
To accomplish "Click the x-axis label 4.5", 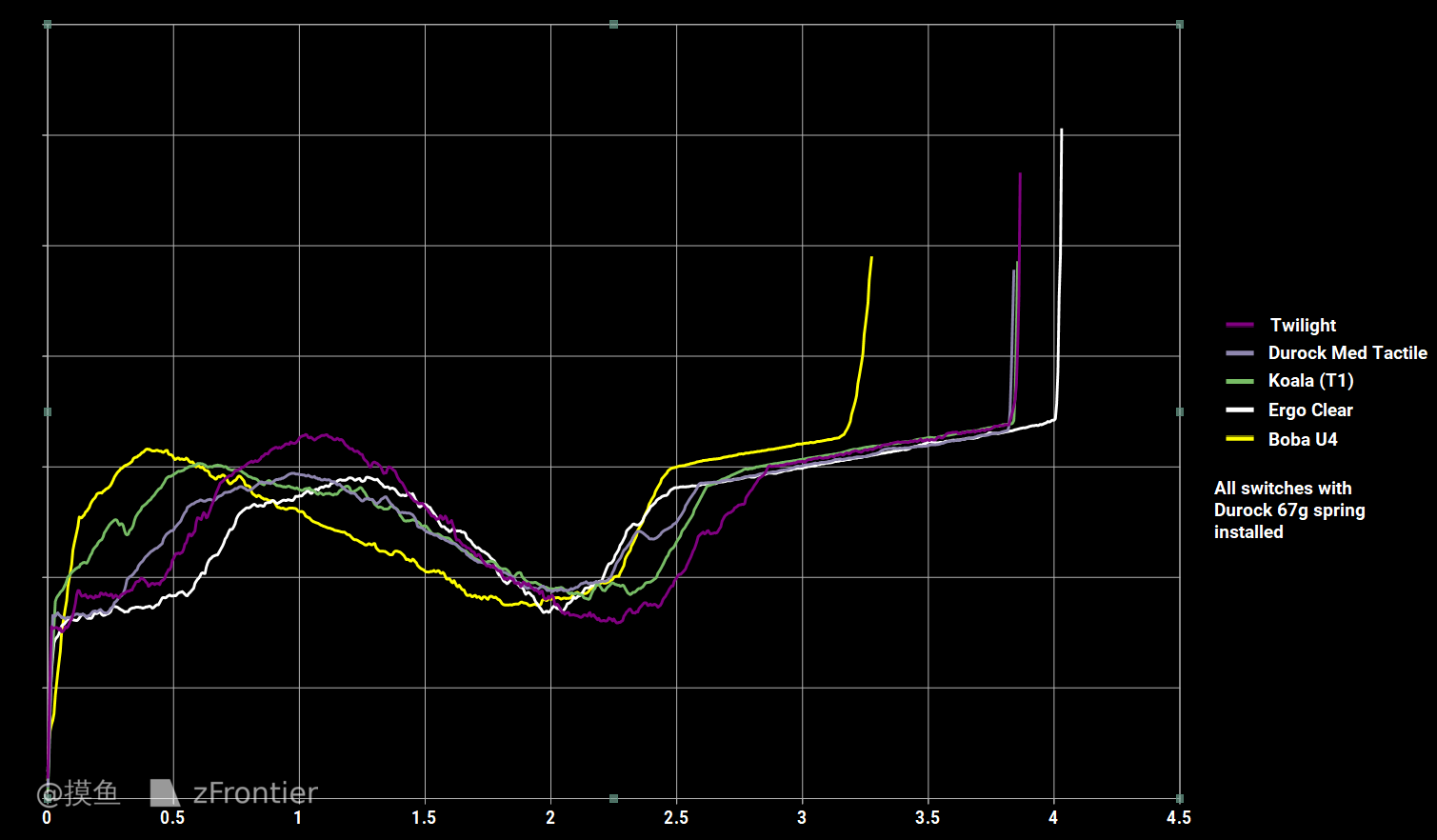I will [1179, 818].
